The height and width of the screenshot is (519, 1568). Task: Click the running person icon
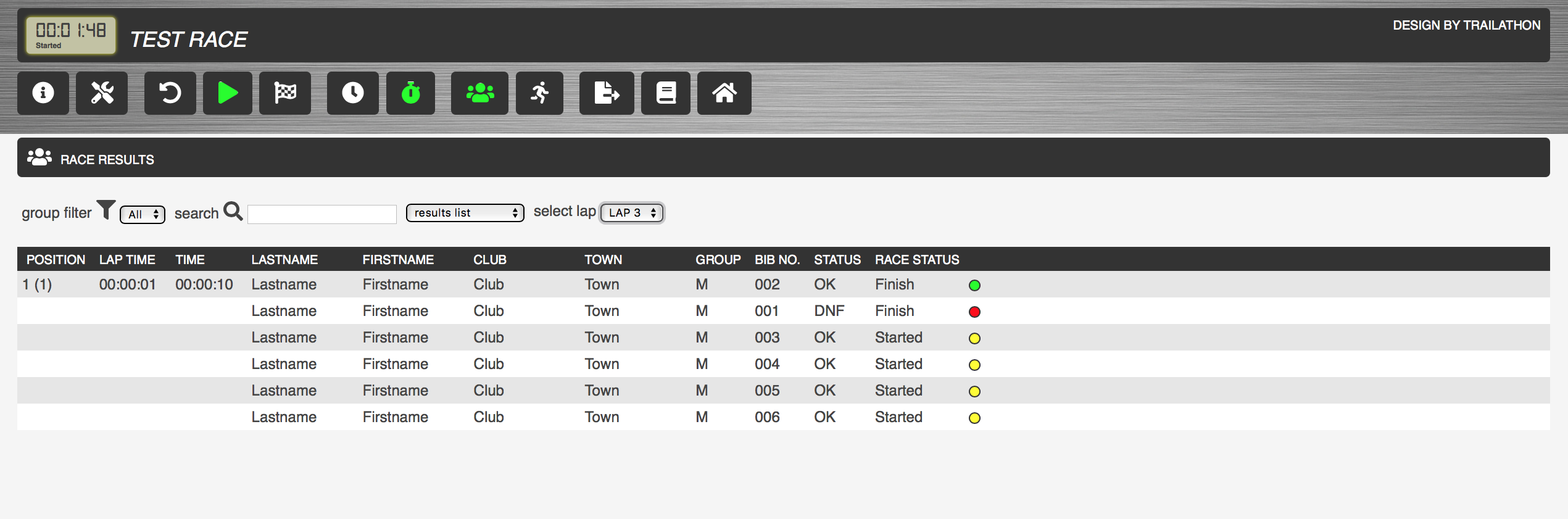point(539,93)
